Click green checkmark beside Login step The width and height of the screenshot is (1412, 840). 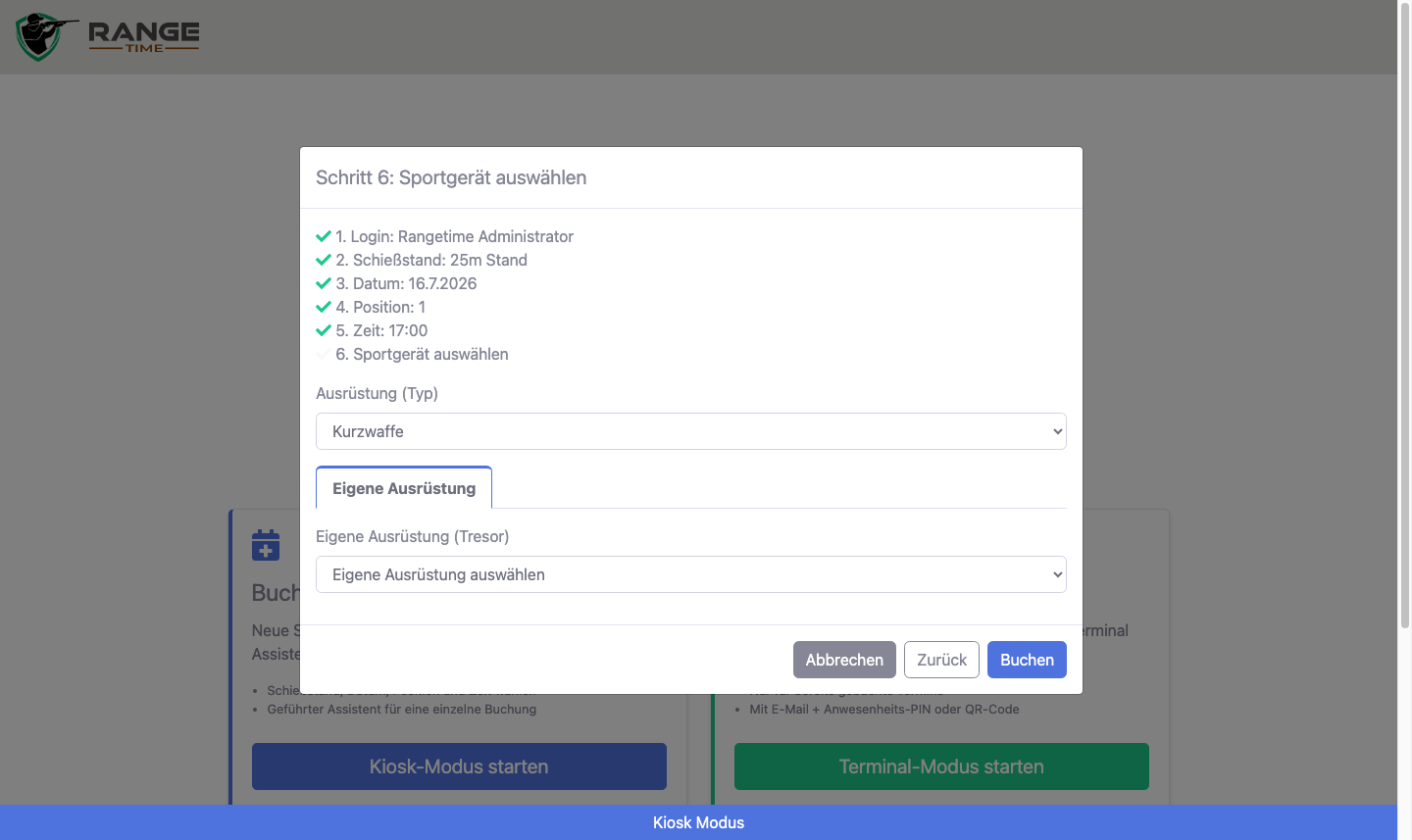(x=324, y=236)
